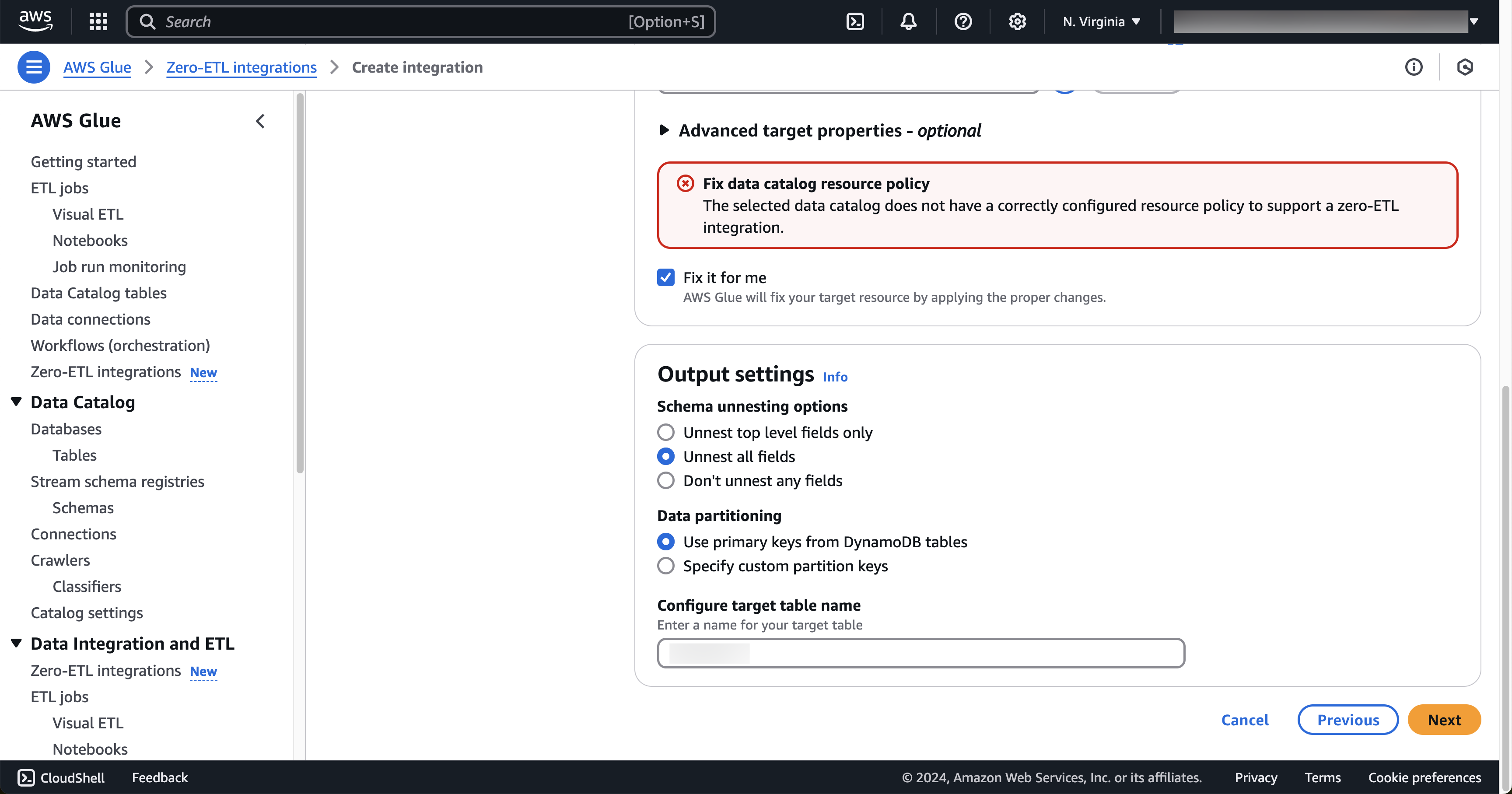The image size is (1512, 794).
Task: Go to Zero-ETL integrations breadcrumb link
Action: point(241,67)
